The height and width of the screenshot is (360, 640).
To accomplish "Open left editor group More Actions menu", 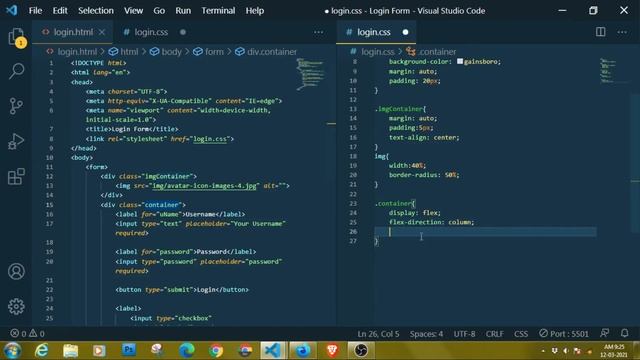I will (x=319, y=32).
